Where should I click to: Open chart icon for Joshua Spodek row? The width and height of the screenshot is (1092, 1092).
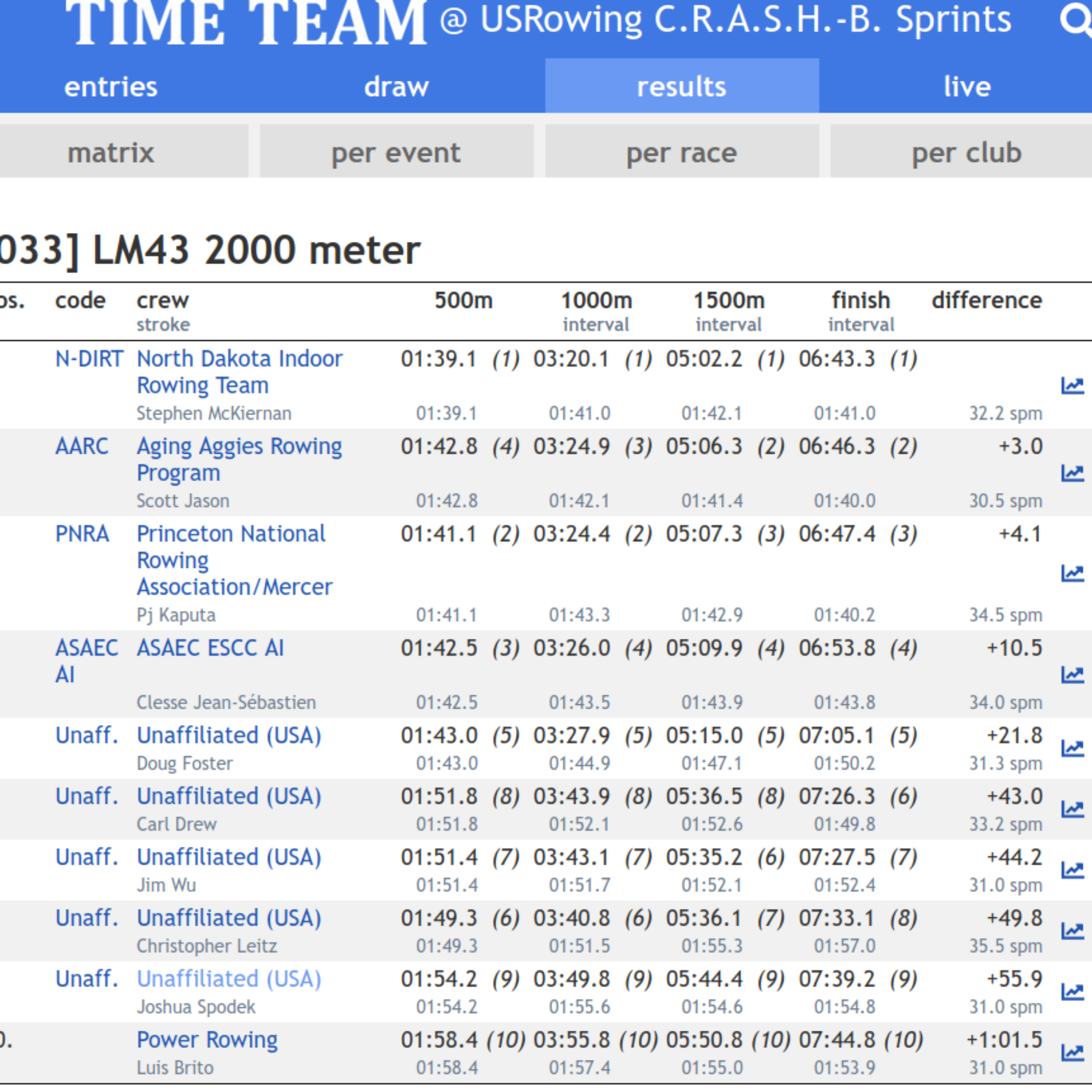coord(1072,992)
